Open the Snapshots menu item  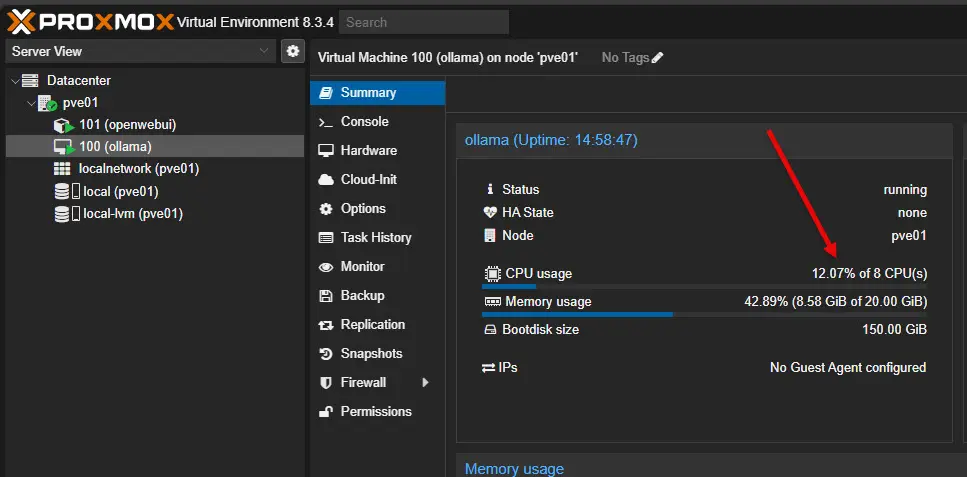[x=371, y=353]
